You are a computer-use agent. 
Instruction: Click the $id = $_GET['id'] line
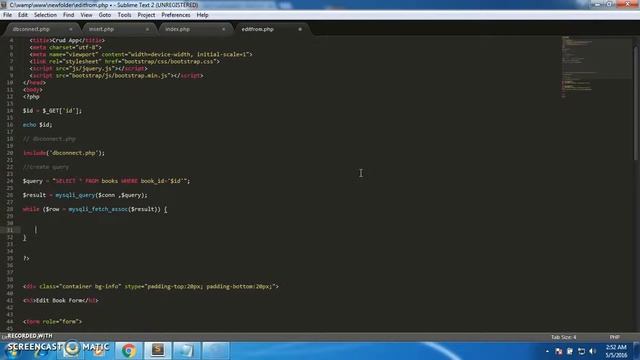pos(52,111)
